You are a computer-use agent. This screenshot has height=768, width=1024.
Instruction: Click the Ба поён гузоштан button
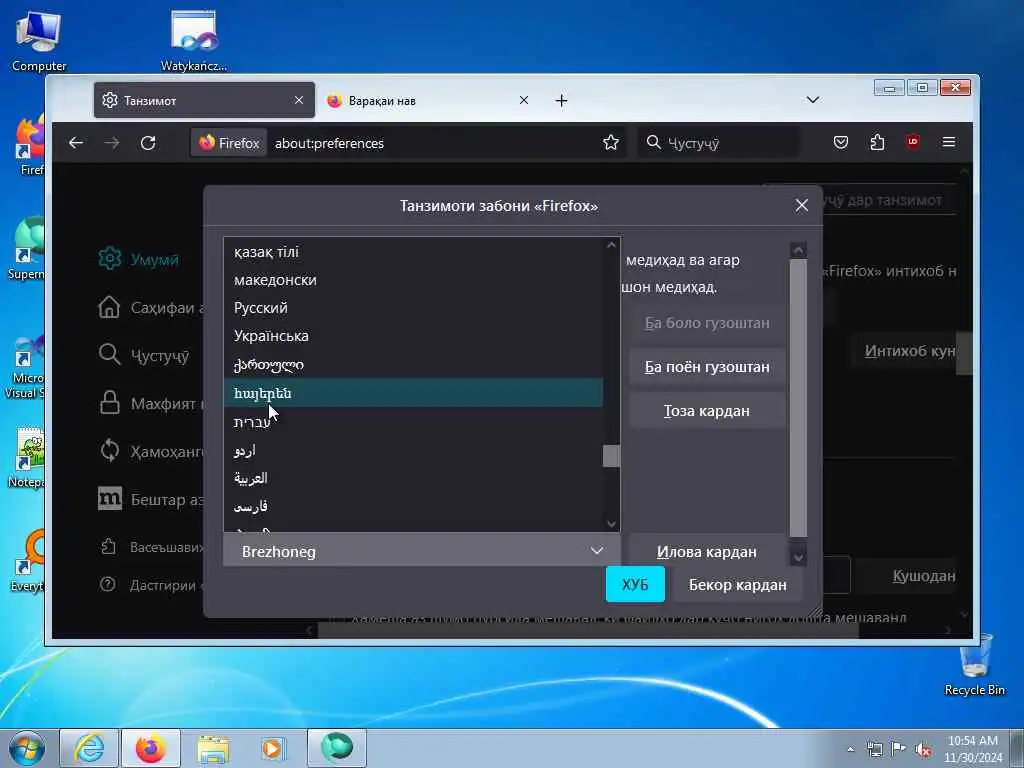[707, 367]
